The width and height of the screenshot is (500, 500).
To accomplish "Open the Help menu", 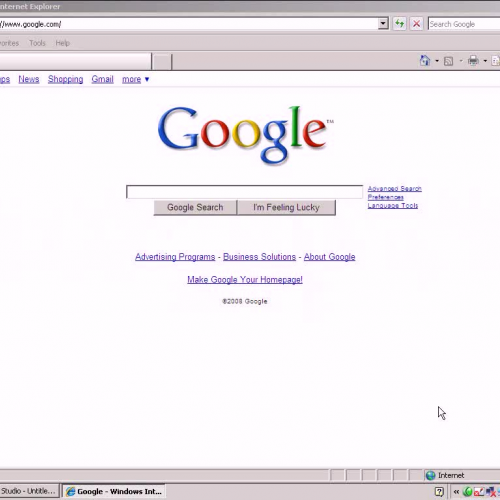I will point(63,43).
